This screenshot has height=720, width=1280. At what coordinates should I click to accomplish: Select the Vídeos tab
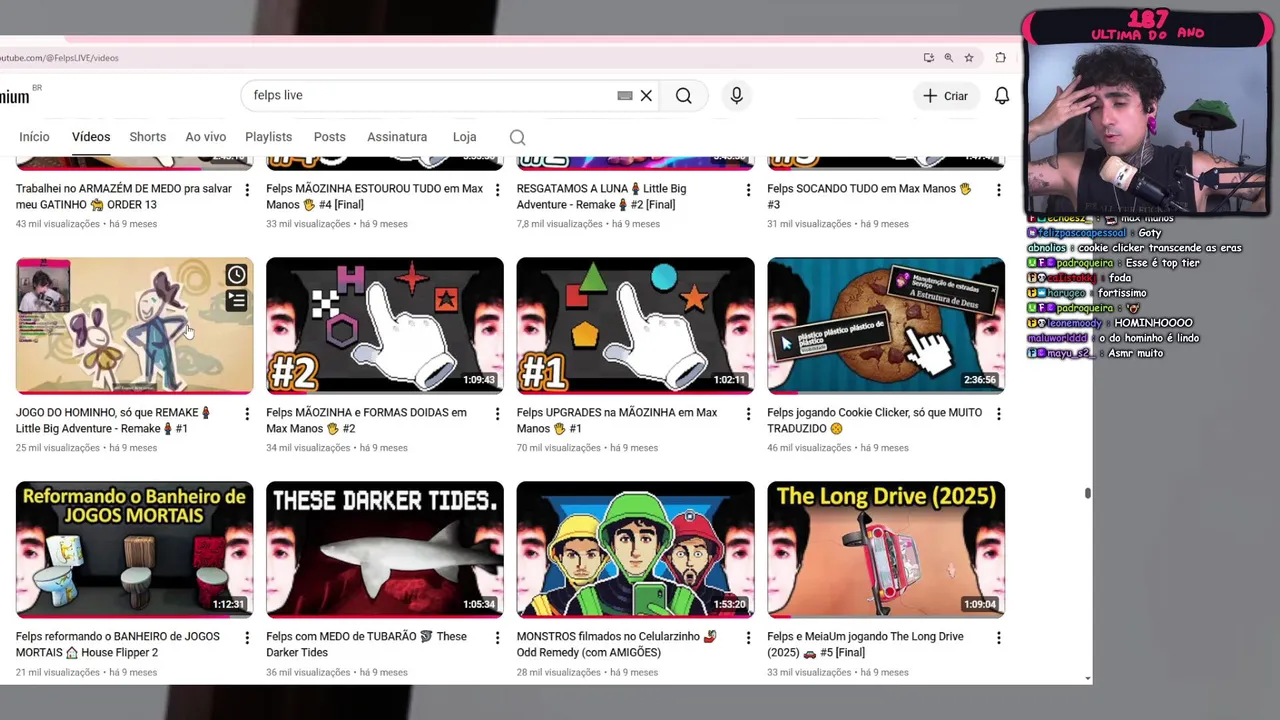[91, 137]
